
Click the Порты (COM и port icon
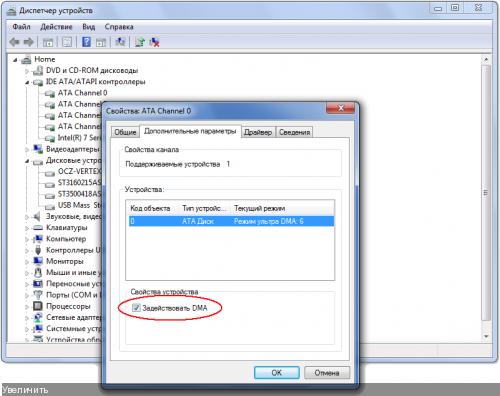tap(38, 295)
